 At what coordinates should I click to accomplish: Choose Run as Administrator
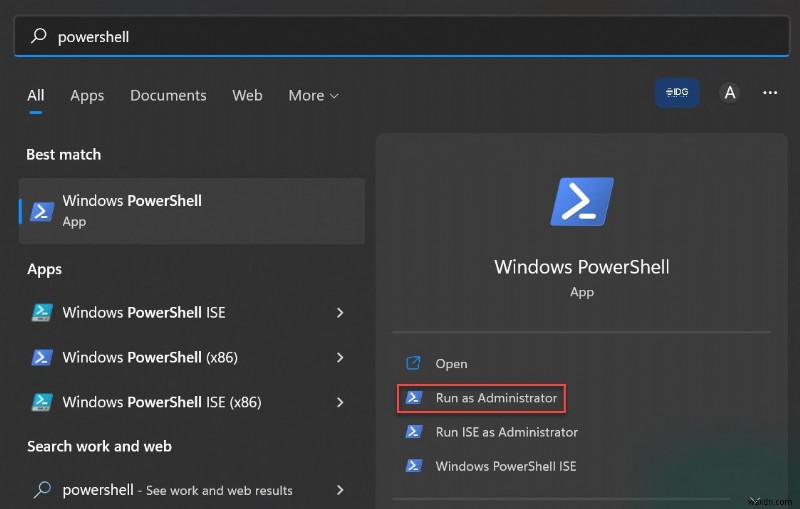481,398
